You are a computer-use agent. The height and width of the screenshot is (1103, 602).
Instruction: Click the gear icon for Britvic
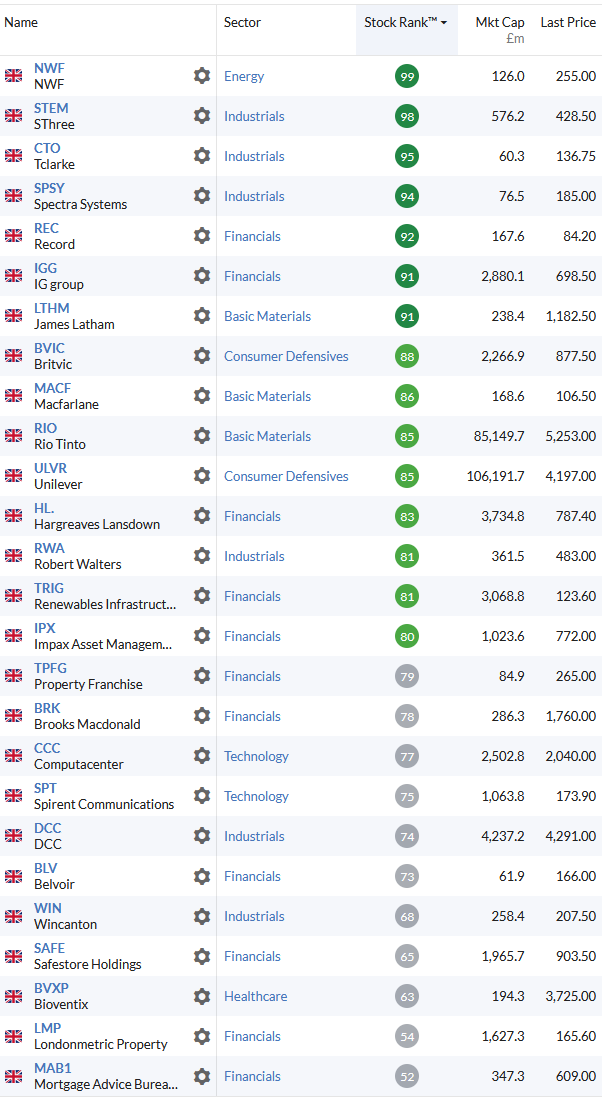coord(202,355)
